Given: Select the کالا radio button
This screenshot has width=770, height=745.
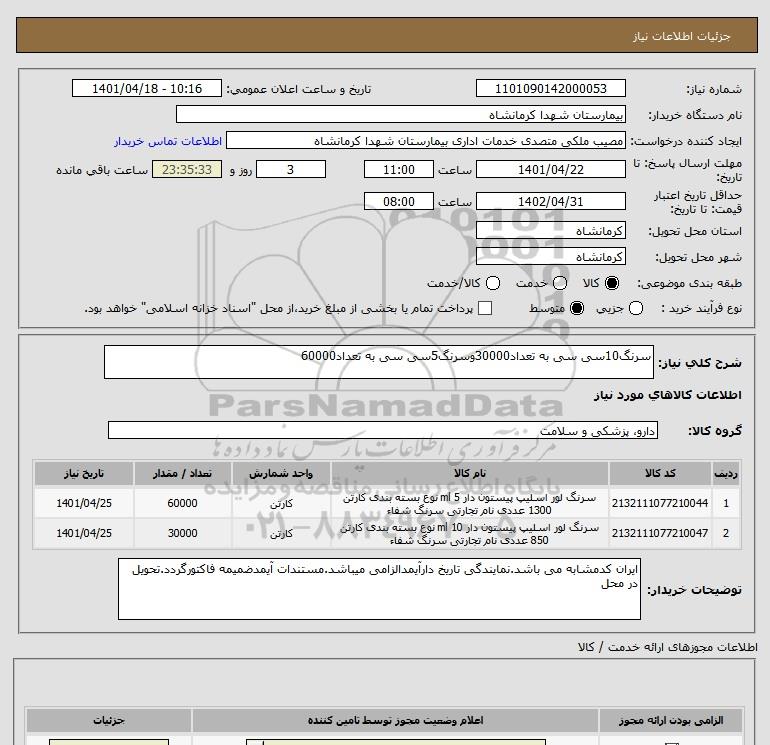Looking at the screenshot, I should [612, 283].
